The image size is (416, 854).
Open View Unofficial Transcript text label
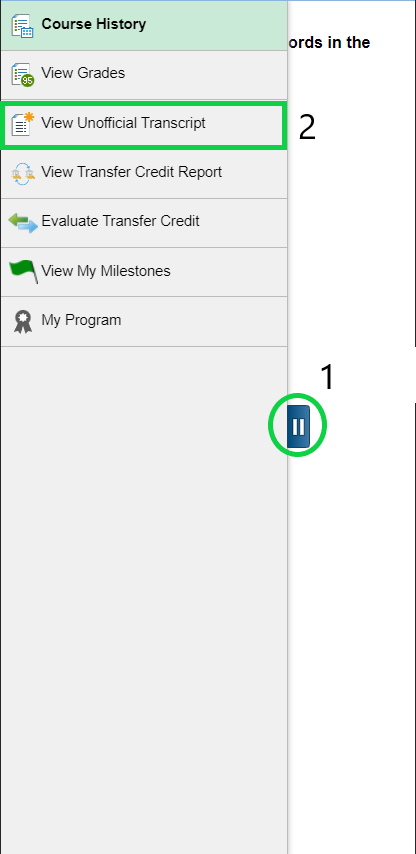click(x=123, y=123)
